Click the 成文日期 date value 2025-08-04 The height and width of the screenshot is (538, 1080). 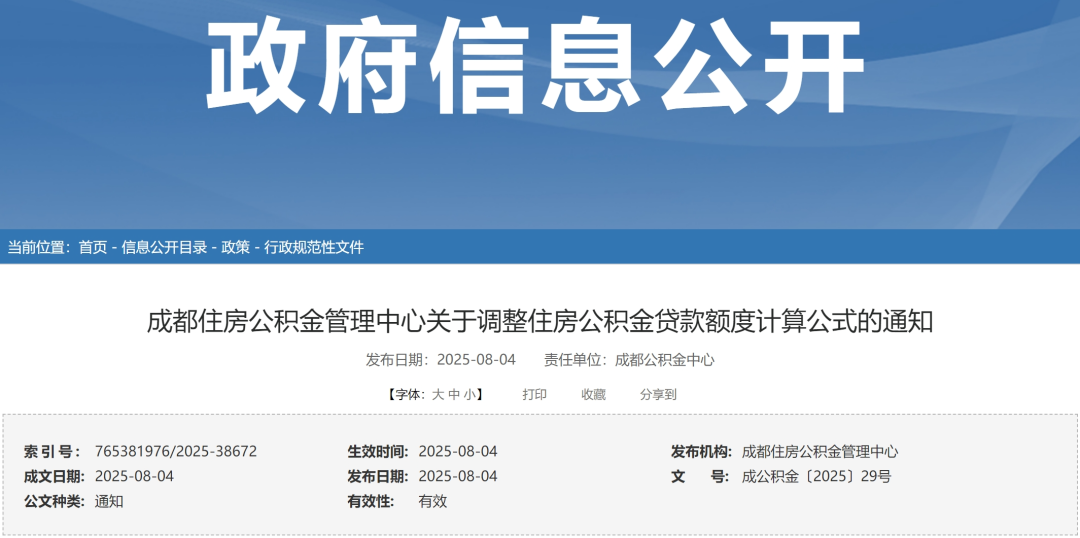[x=134, y=477]
